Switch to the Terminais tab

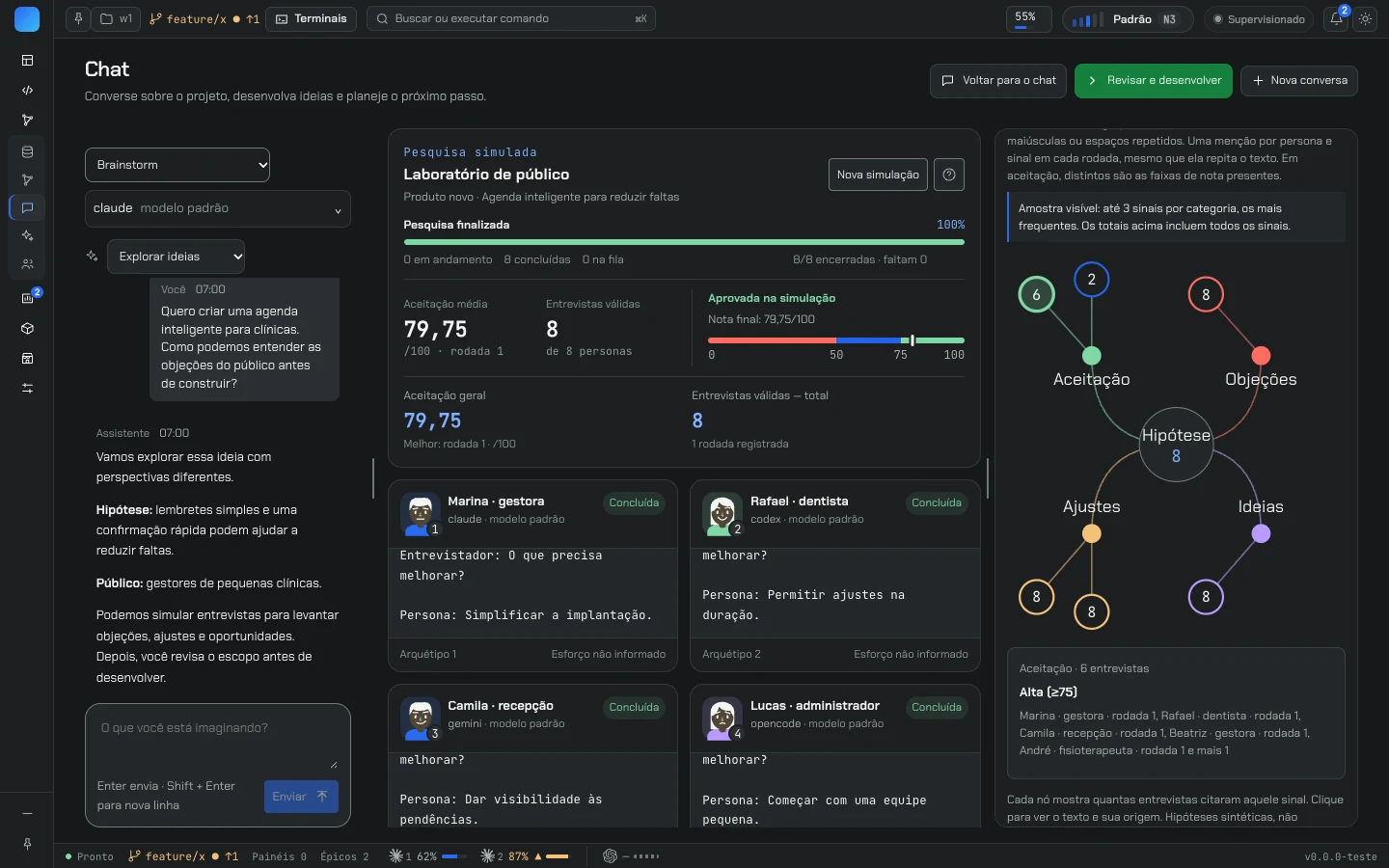(x=311, y=19)
